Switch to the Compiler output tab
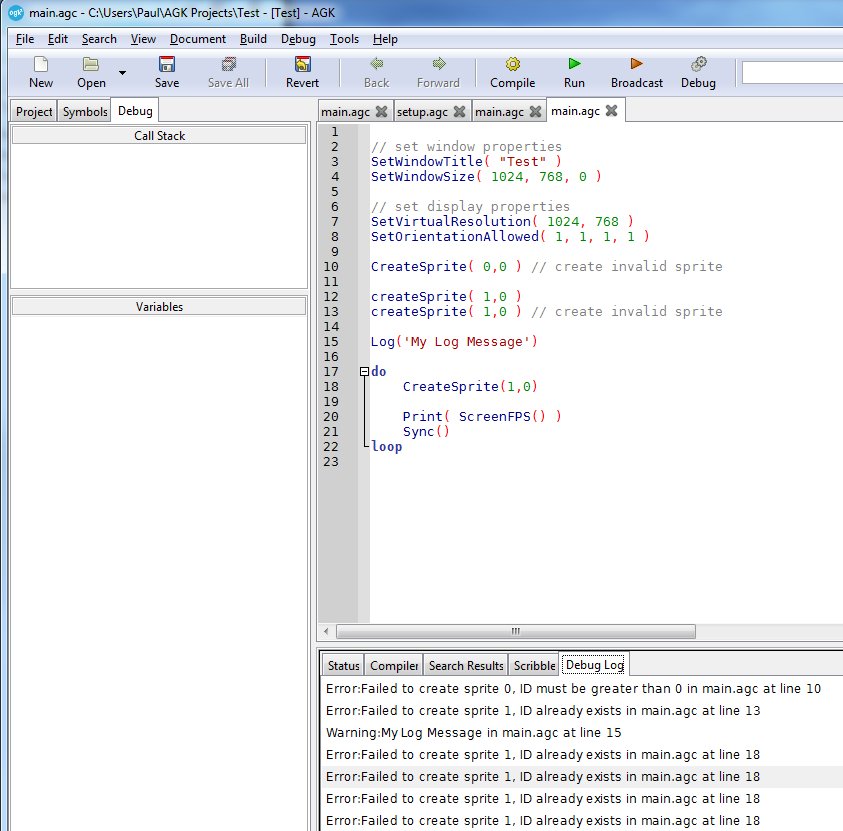843x831 pixels. point(393,664)
